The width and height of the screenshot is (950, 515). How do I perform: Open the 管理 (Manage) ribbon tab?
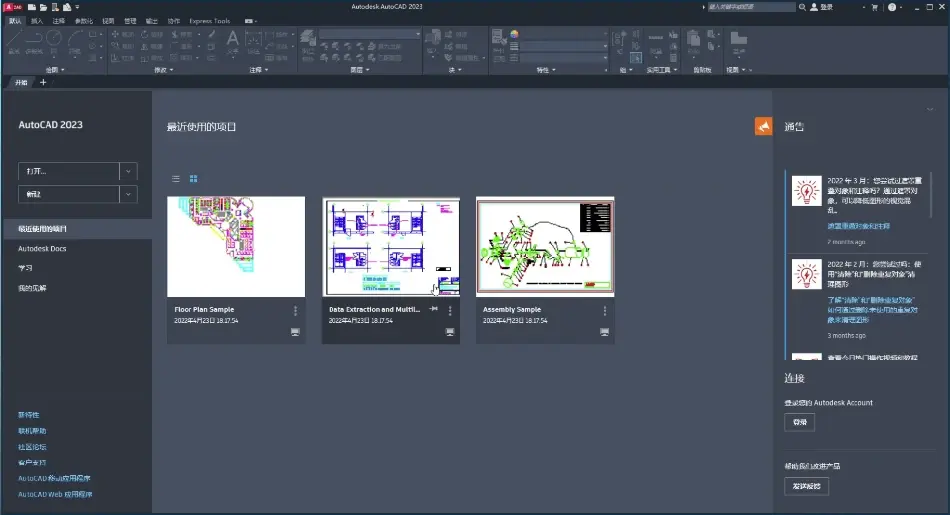pos(130,21)
